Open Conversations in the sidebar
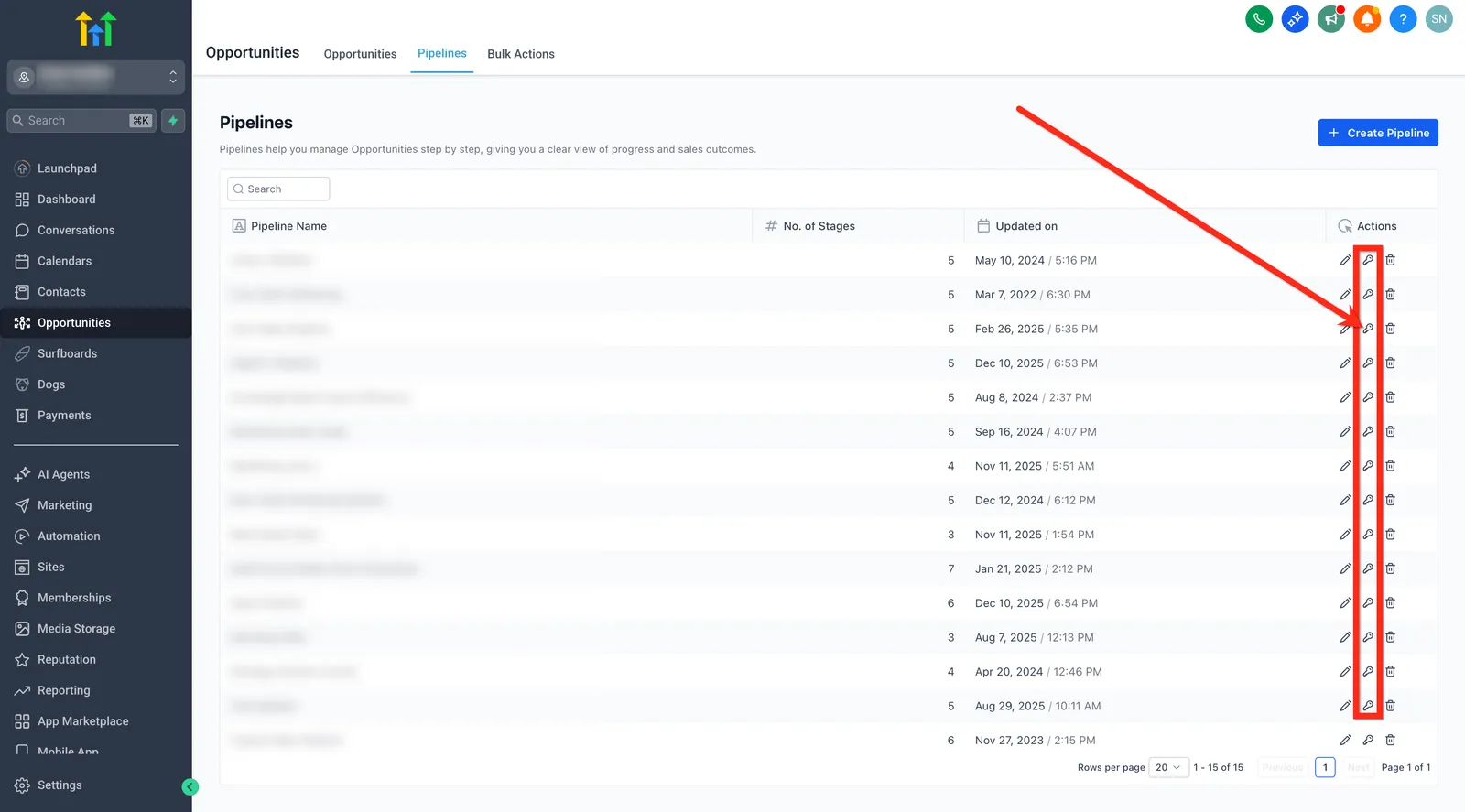1465x812 pixels. [76, 230]
